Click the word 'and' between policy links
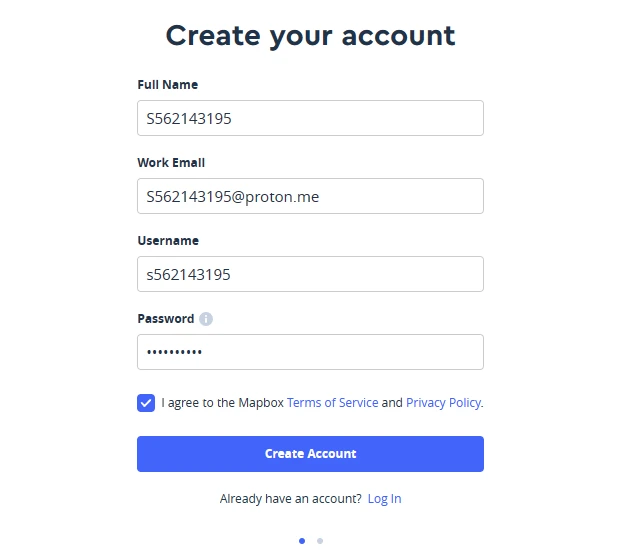 (392, 403)
